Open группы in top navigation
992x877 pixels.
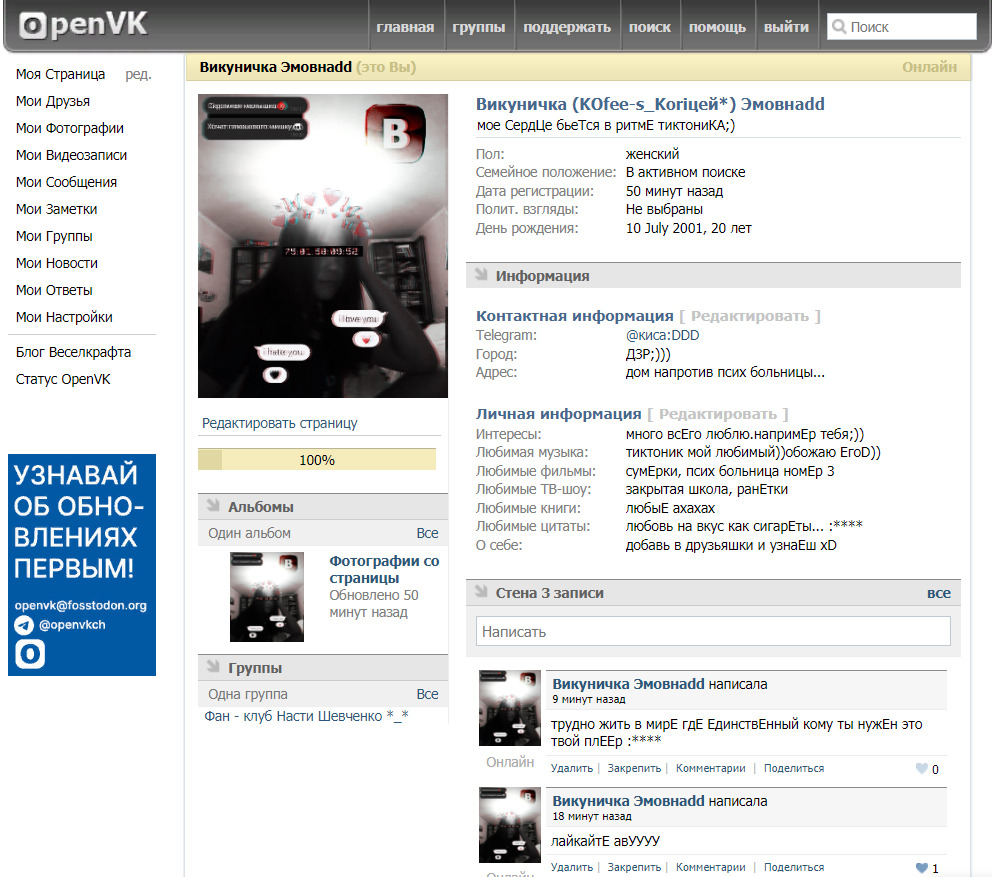[x=479, y=27]
